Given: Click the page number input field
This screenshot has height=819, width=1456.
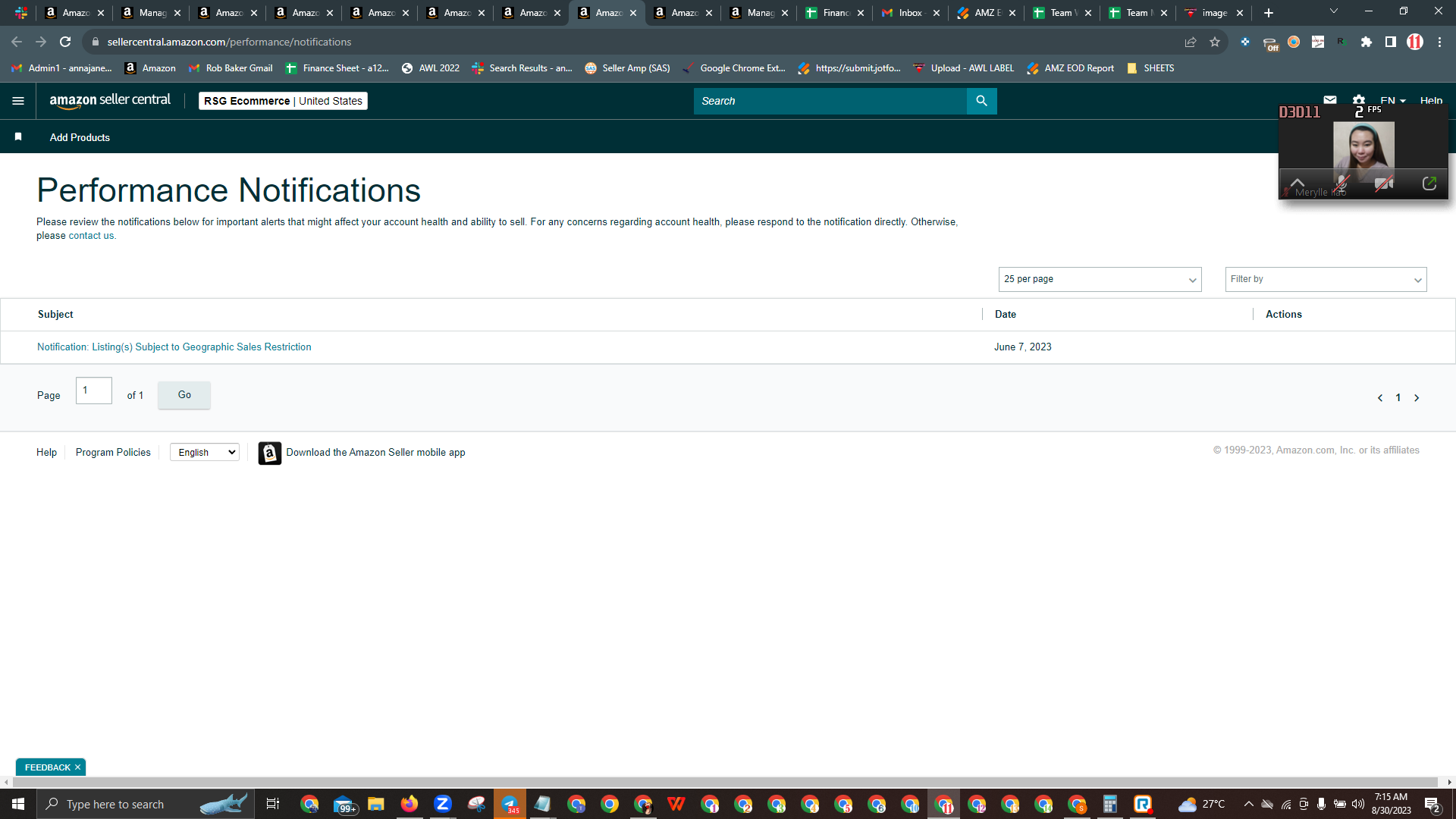Looking at the screenshot, I should [x=94, y=391].
